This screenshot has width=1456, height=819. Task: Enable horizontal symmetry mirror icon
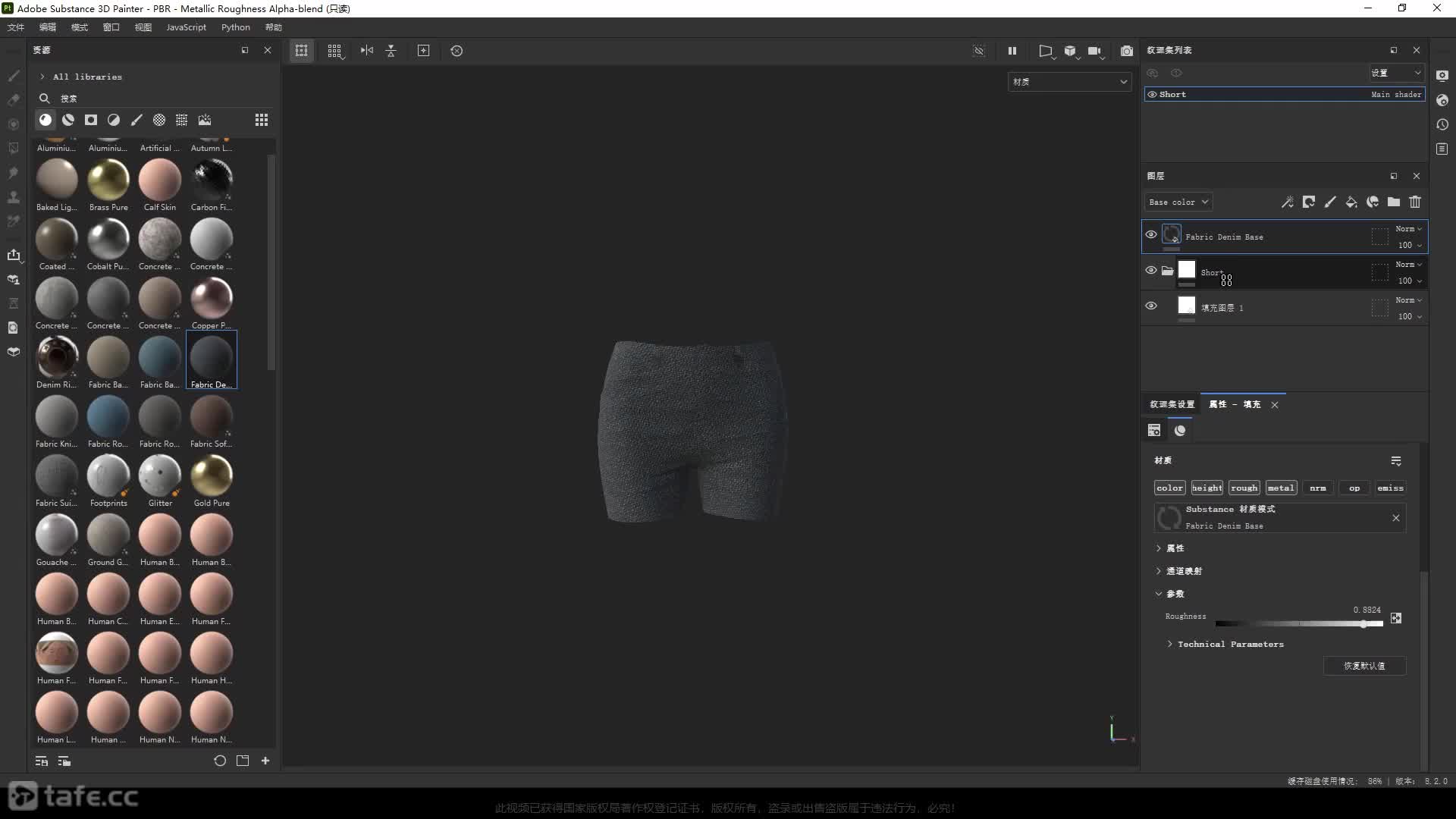tap(367, 51)
